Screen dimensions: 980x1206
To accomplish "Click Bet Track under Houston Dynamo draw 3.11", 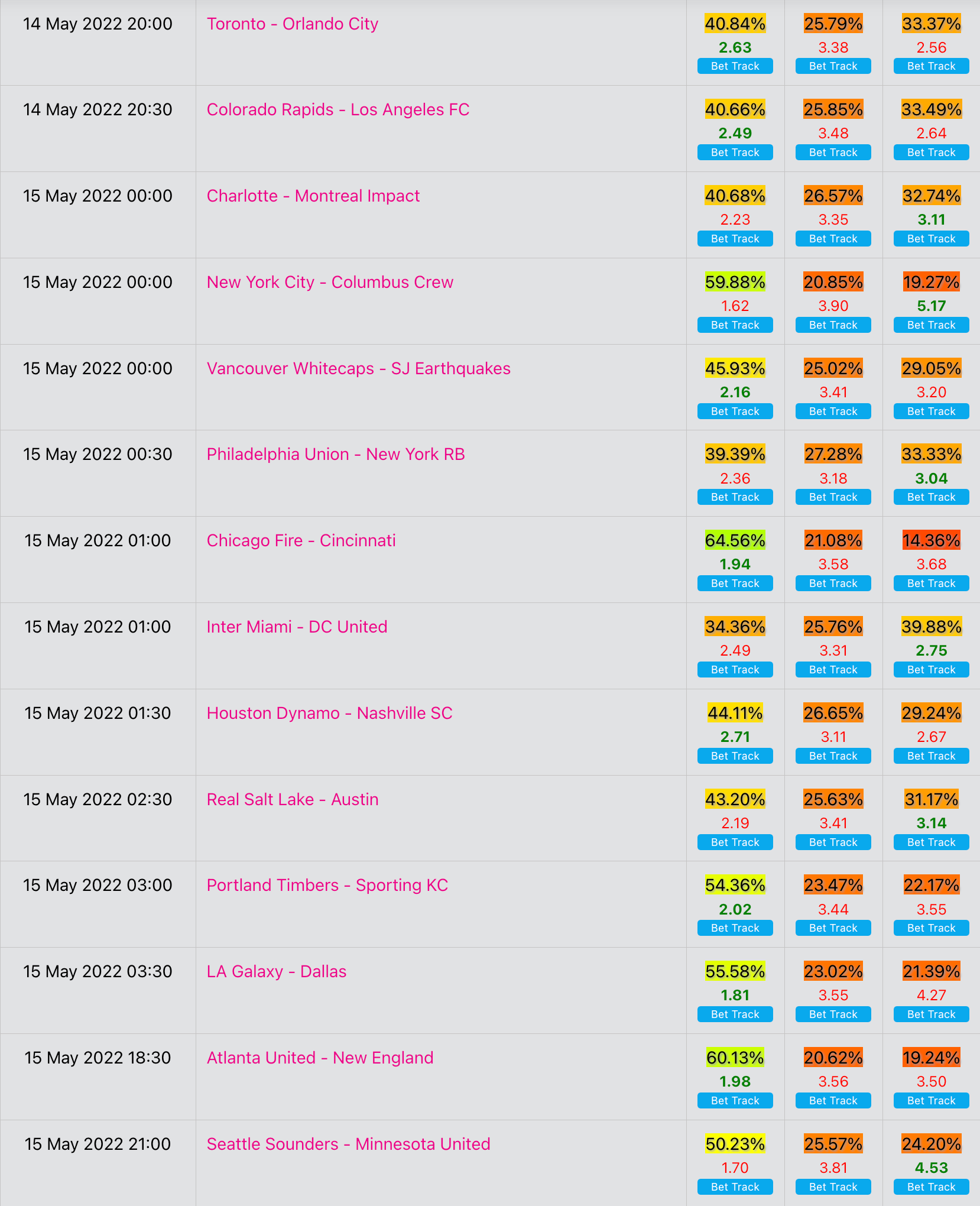I will coord(833,756).
